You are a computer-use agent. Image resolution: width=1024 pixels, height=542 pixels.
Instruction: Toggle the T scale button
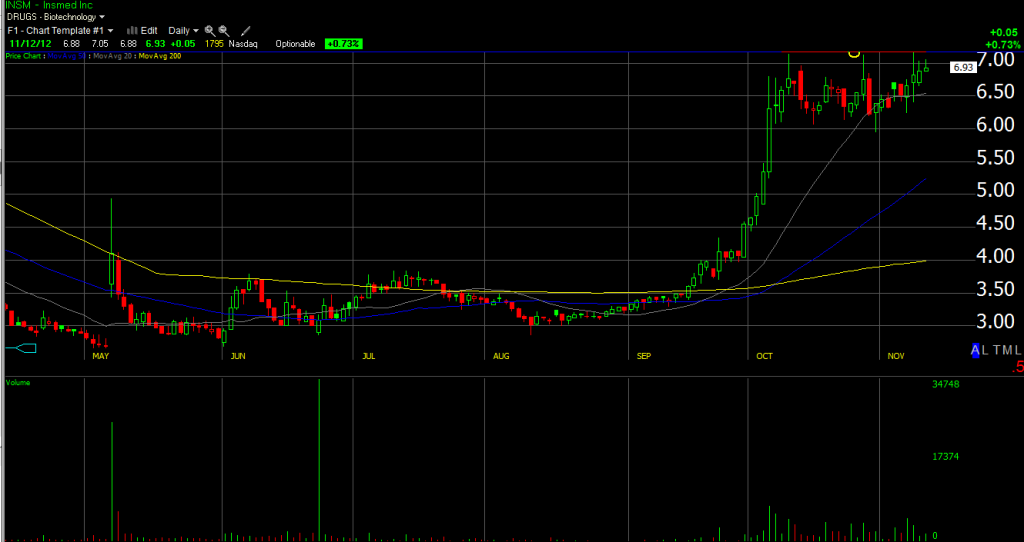998,351
